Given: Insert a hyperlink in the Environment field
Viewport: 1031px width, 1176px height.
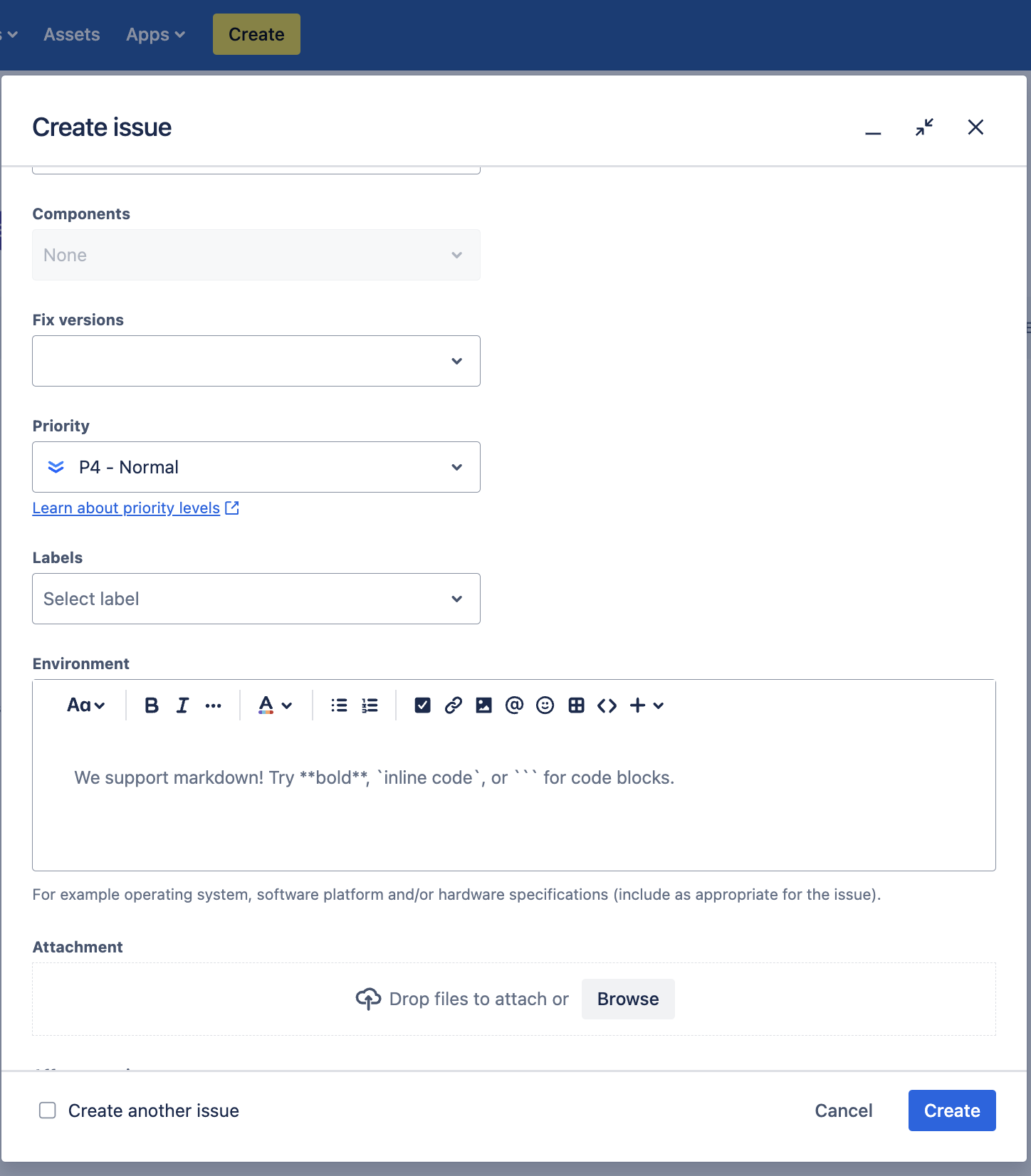Looking at the screenshot, I should coord(453,705).
